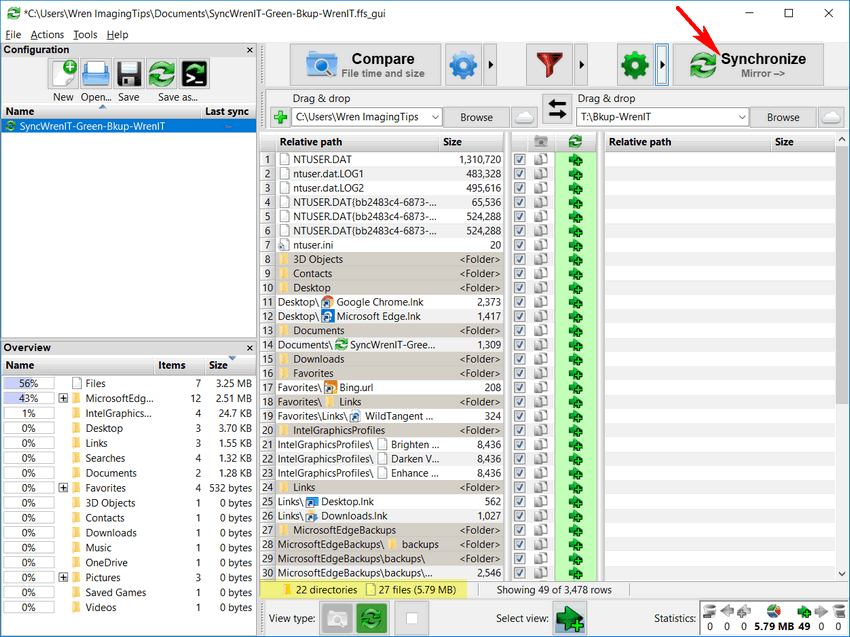The image size is (850, 637).
Task: Click the Open configuration icon
Action: pos(96,74)
